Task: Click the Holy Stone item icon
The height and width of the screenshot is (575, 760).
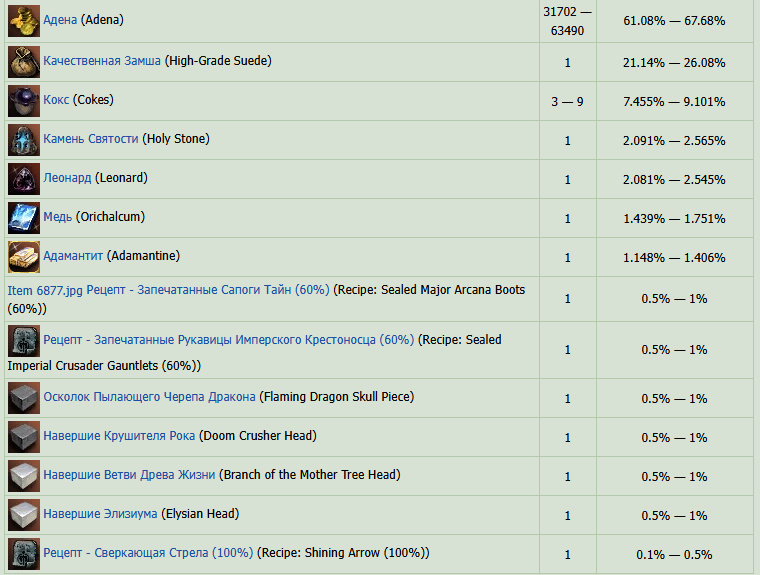Action: [23, 140]
